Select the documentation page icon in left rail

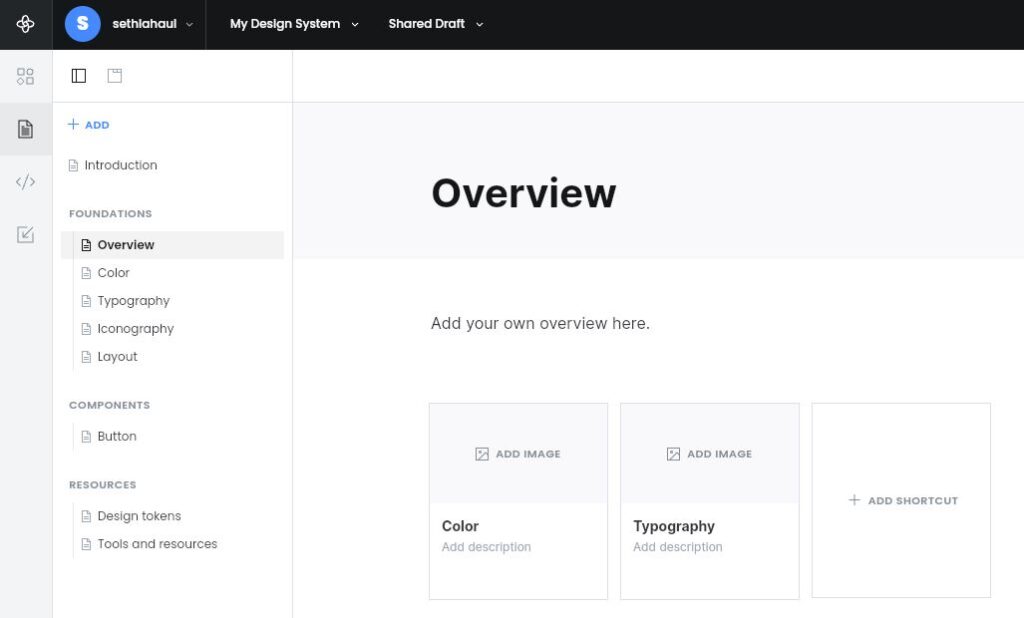[26, 129]
